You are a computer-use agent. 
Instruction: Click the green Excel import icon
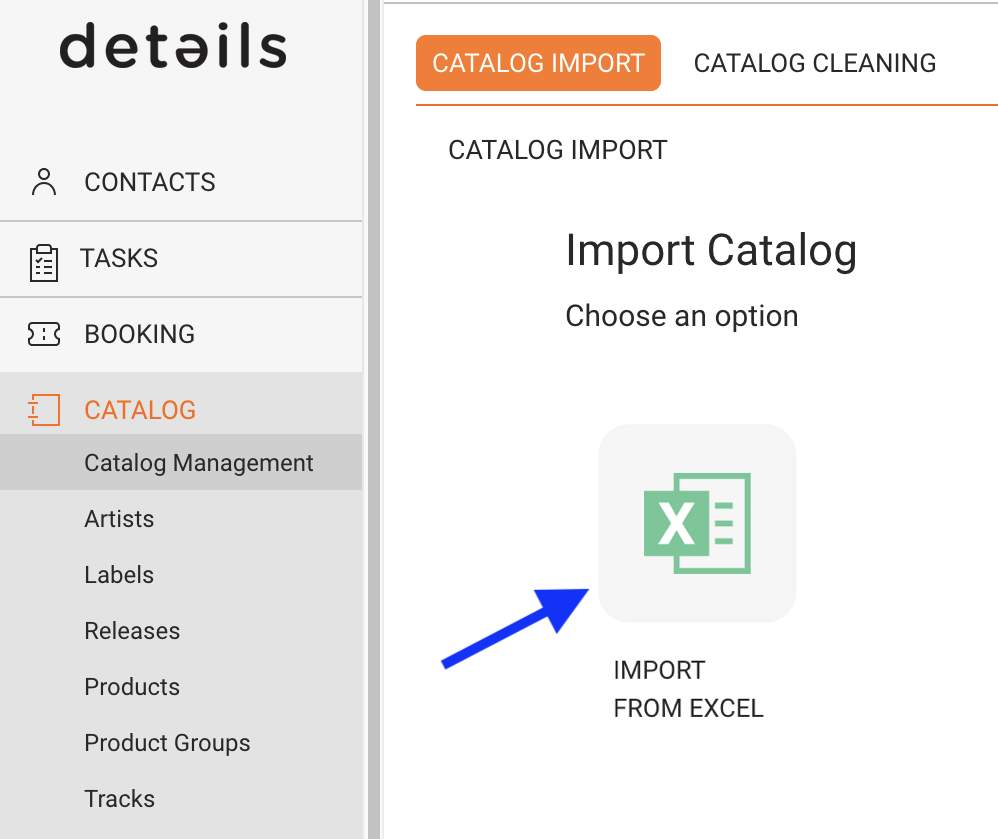point(696,523)
